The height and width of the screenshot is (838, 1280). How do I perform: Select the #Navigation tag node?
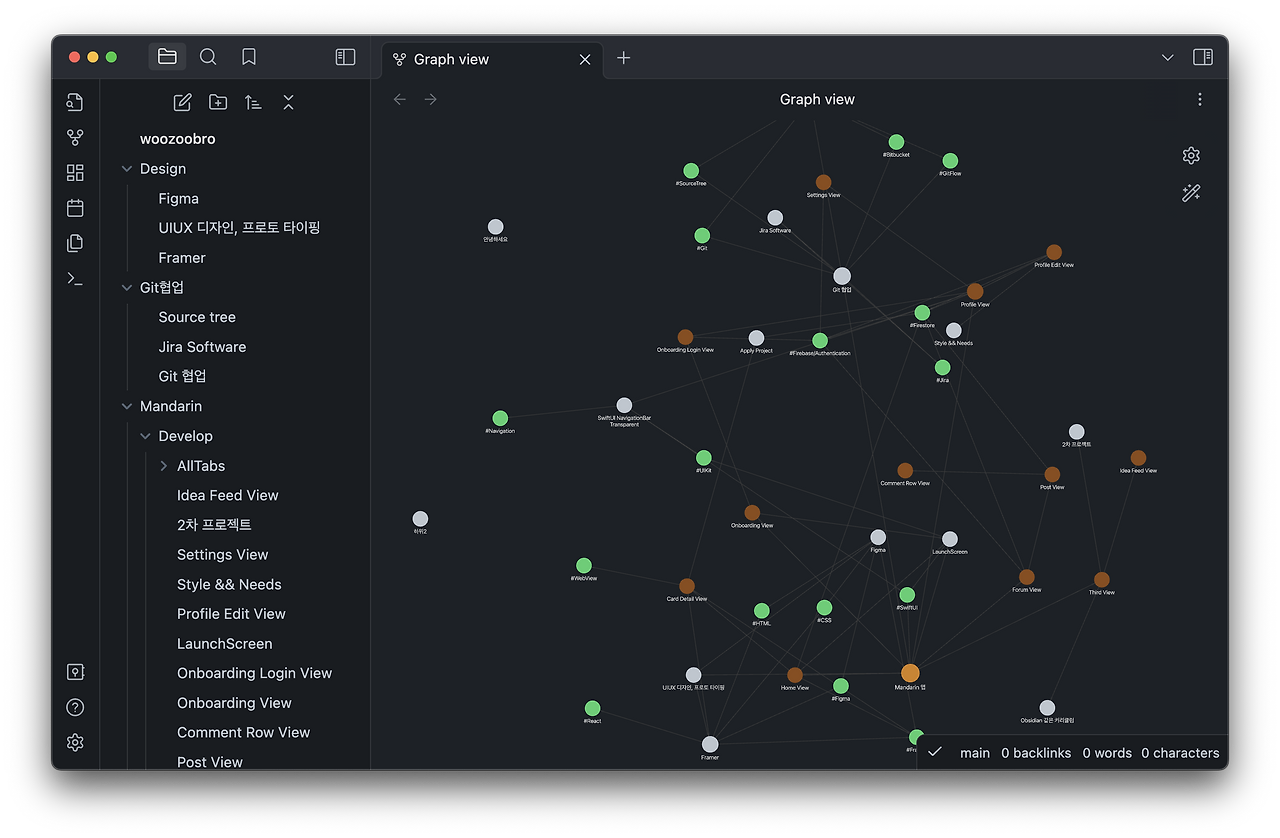click(500, 418)
